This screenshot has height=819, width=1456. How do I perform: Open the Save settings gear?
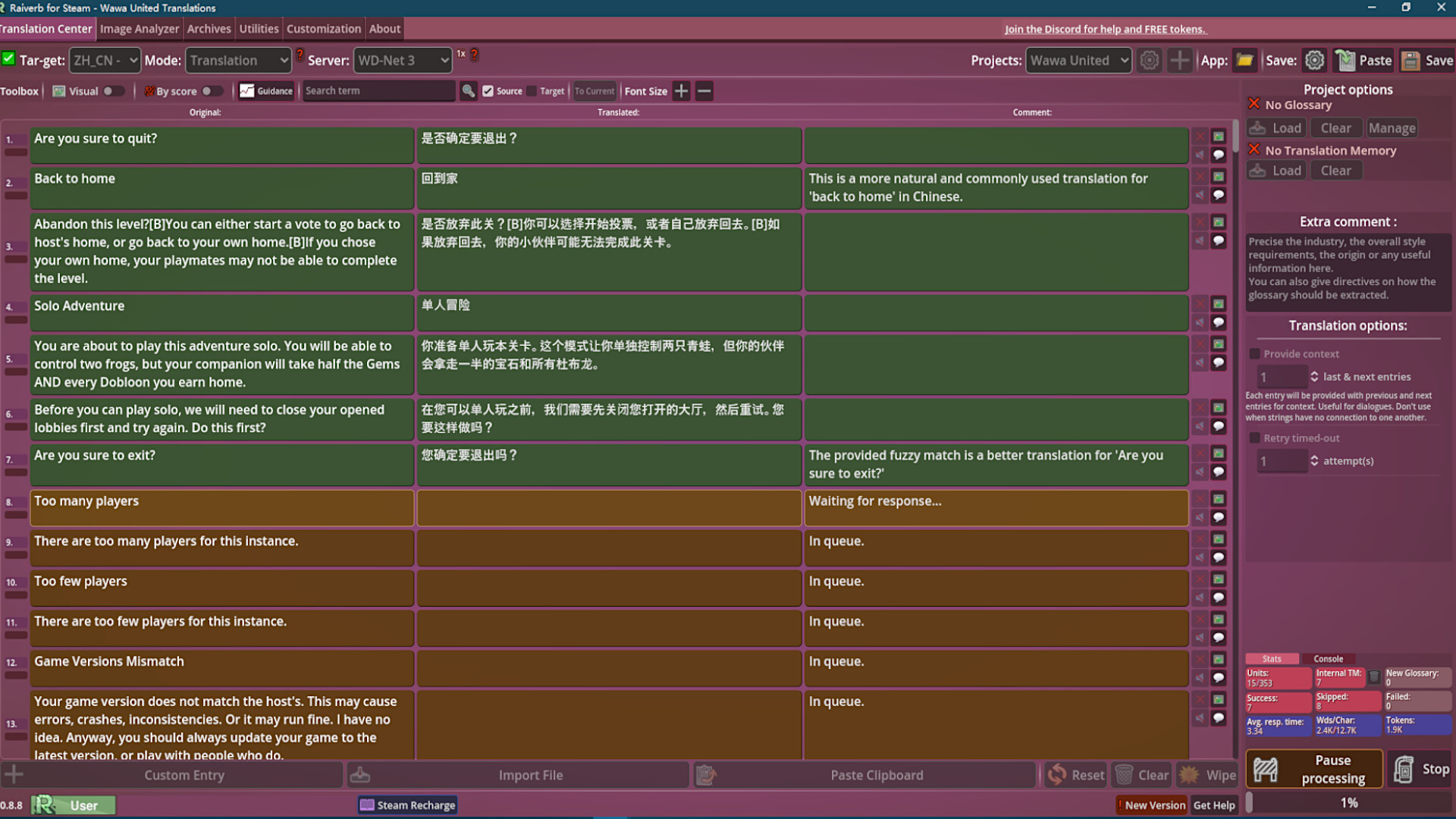point(1314,60)
